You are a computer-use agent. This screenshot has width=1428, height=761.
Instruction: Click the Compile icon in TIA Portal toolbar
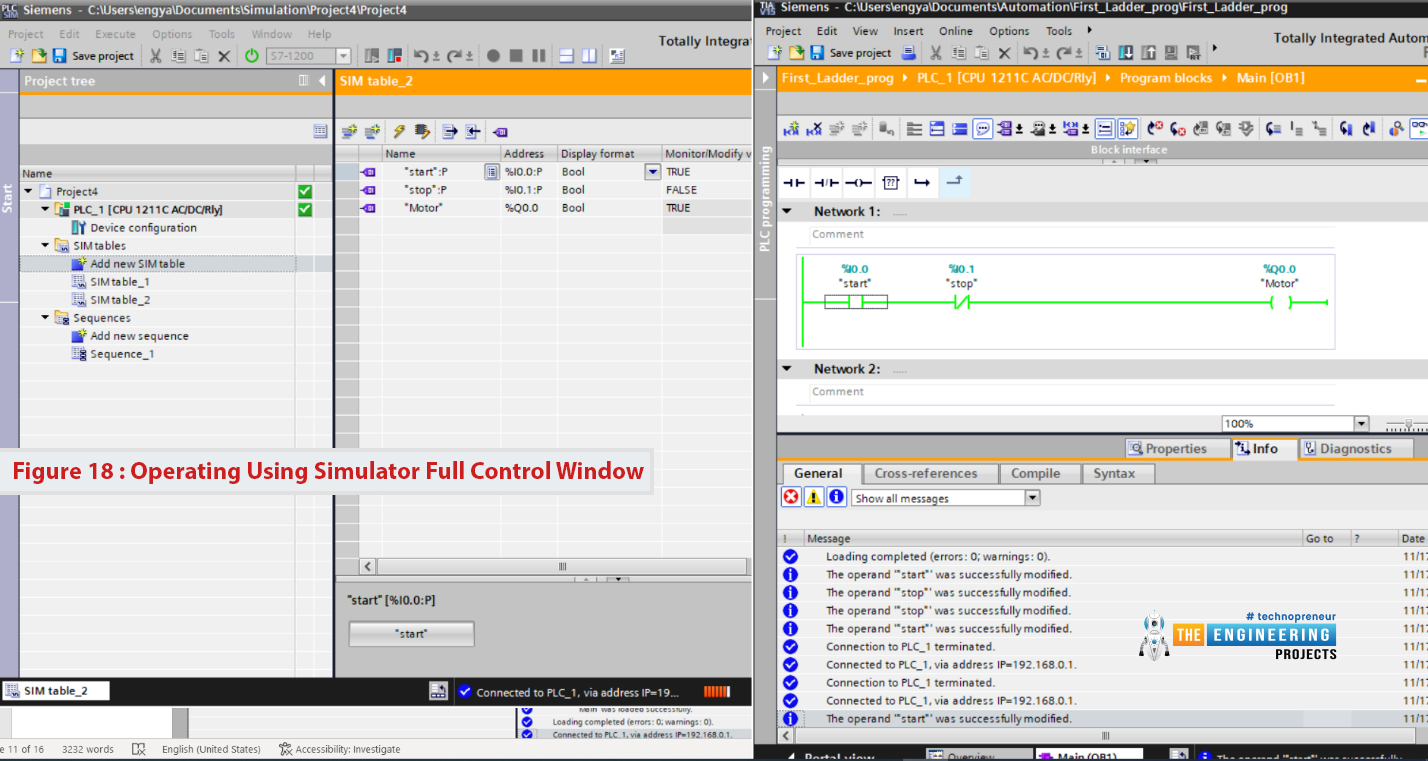[1104, 53]
